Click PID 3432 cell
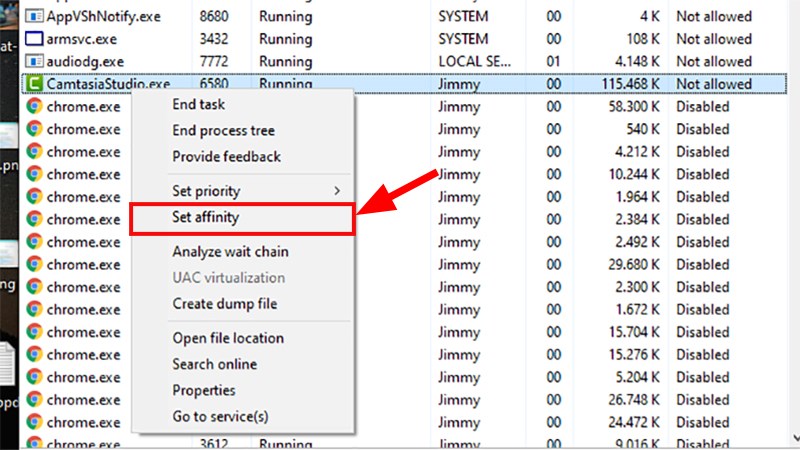Viewport: 800px width, 450px height. click(x=214, y=39)
